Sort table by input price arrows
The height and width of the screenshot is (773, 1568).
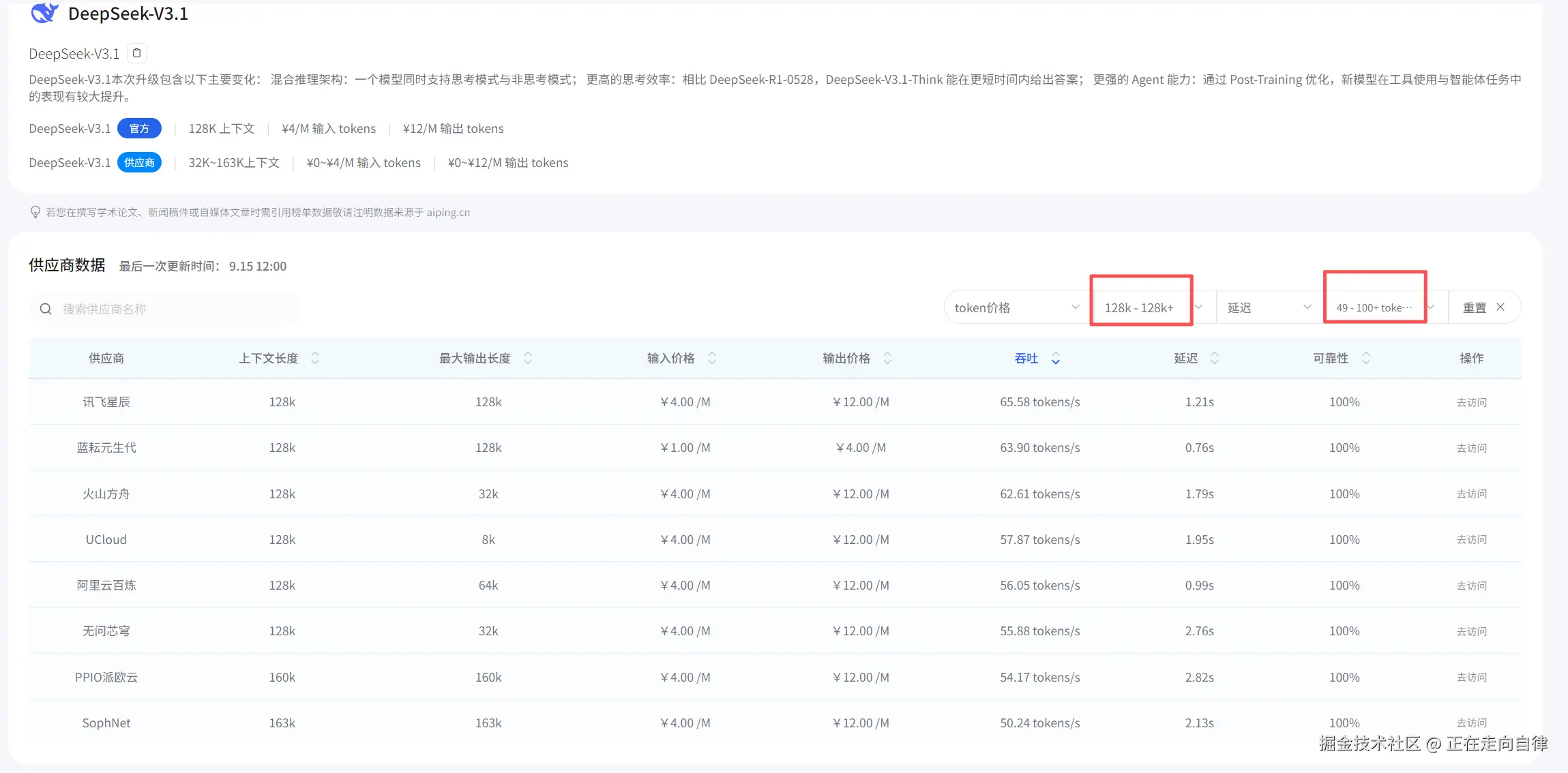(x=712, y=358)
